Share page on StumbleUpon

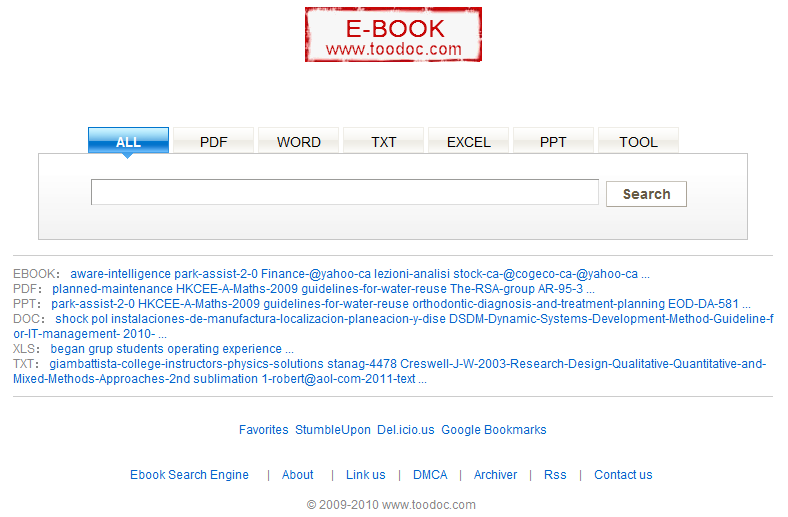(333, 430)
